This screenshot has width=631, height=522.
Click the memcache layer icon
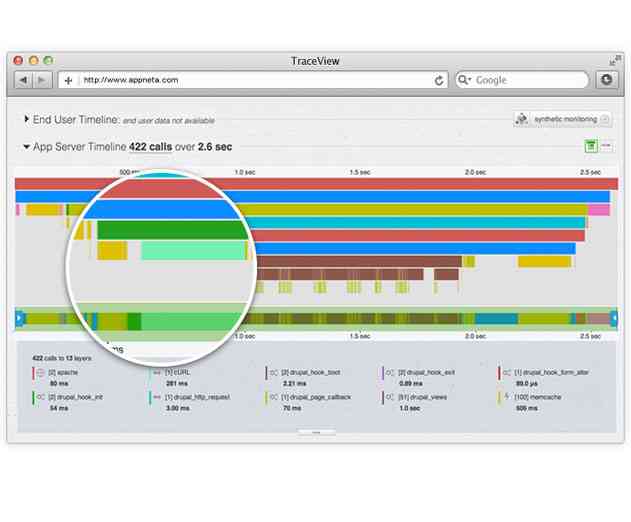tap(507, 397)
